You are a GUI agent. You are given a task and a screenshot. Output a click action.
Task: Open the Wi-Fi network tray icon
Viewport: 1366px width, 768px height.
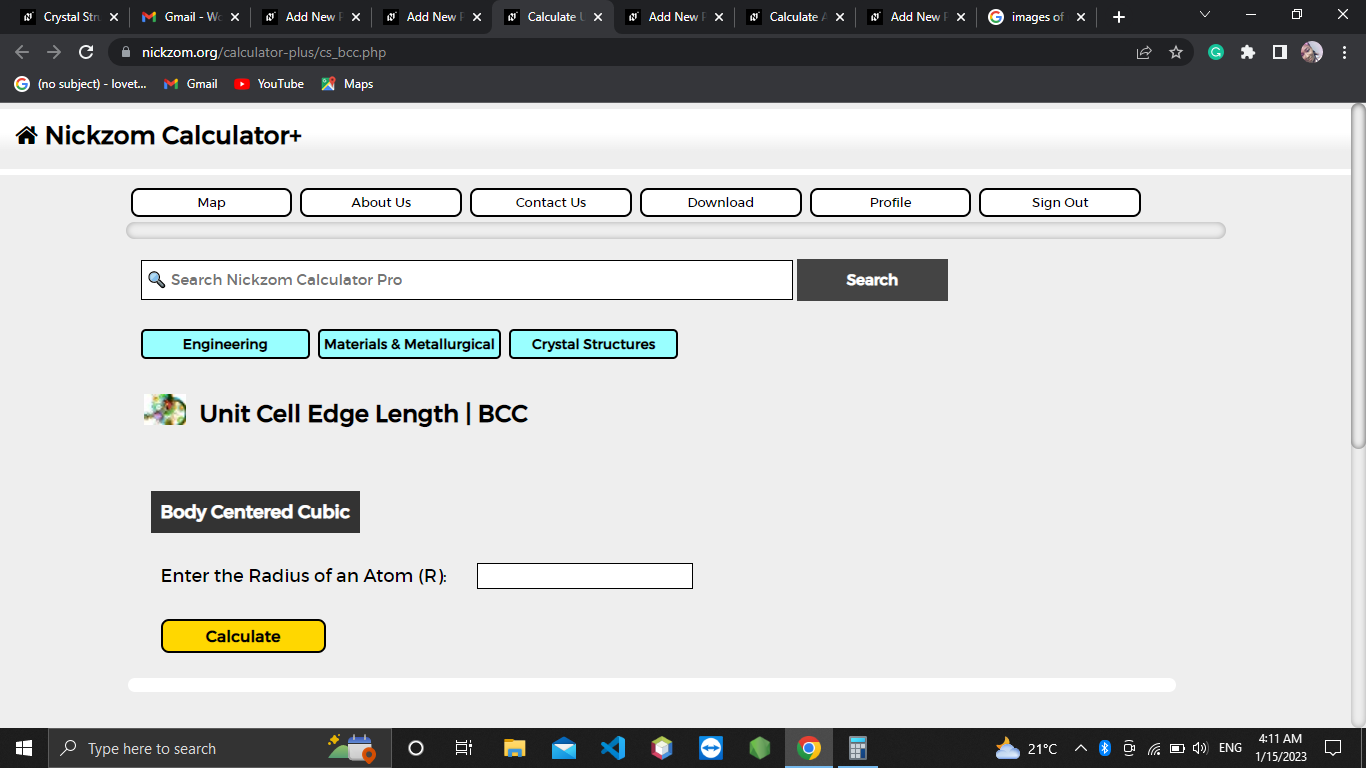pos(1153,748)
